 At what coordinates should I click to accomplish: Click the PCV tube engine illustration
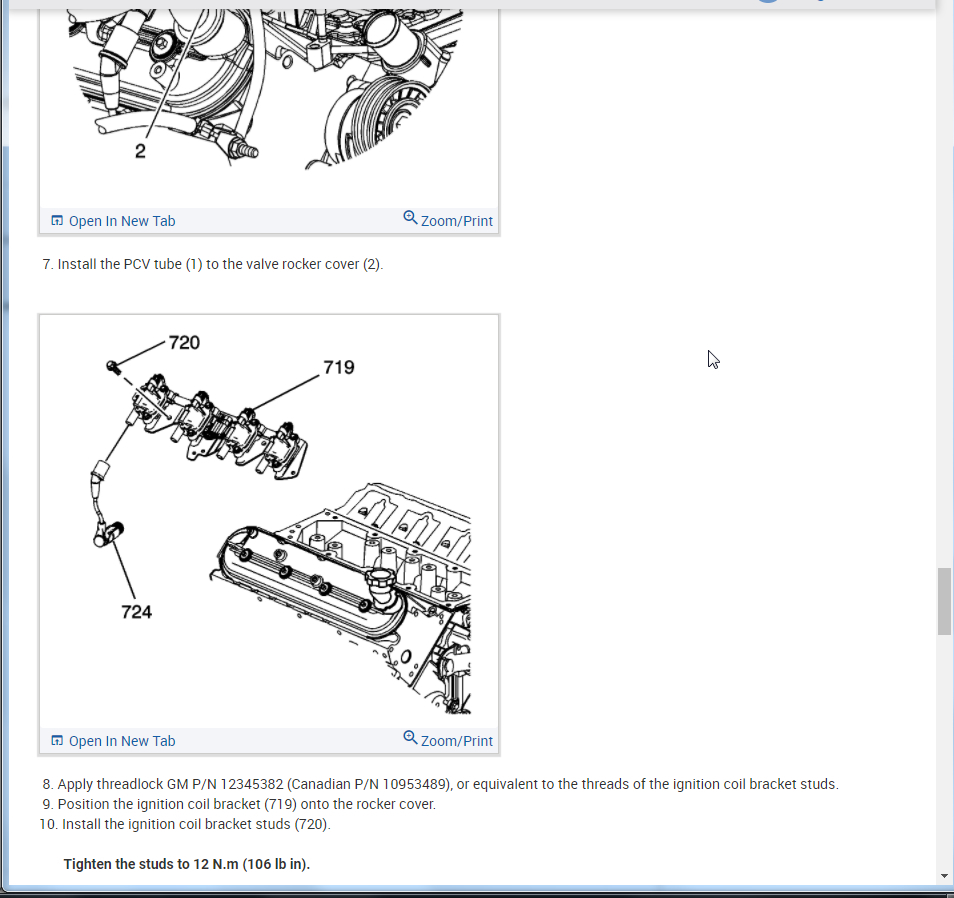pos(269,108)
